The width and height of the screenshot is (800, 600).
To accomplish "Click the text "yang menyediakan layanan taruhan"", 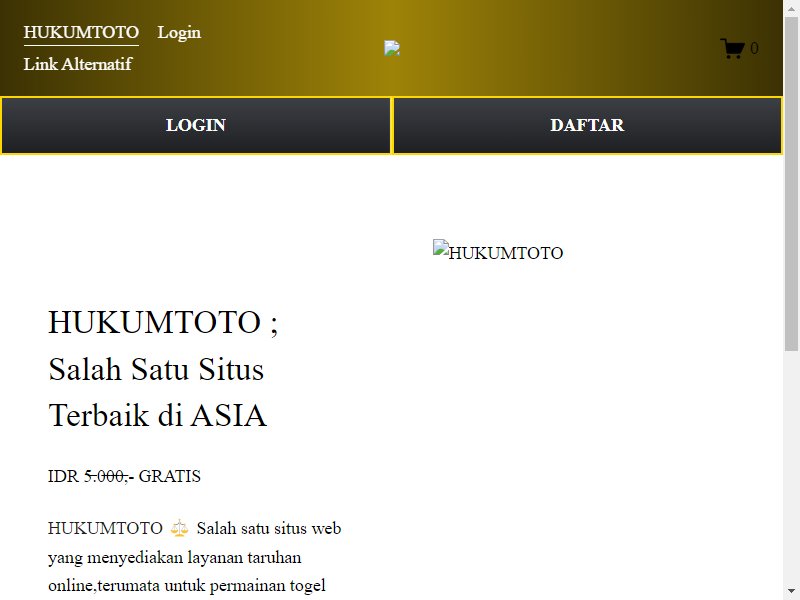I will (x=174, y=557).
